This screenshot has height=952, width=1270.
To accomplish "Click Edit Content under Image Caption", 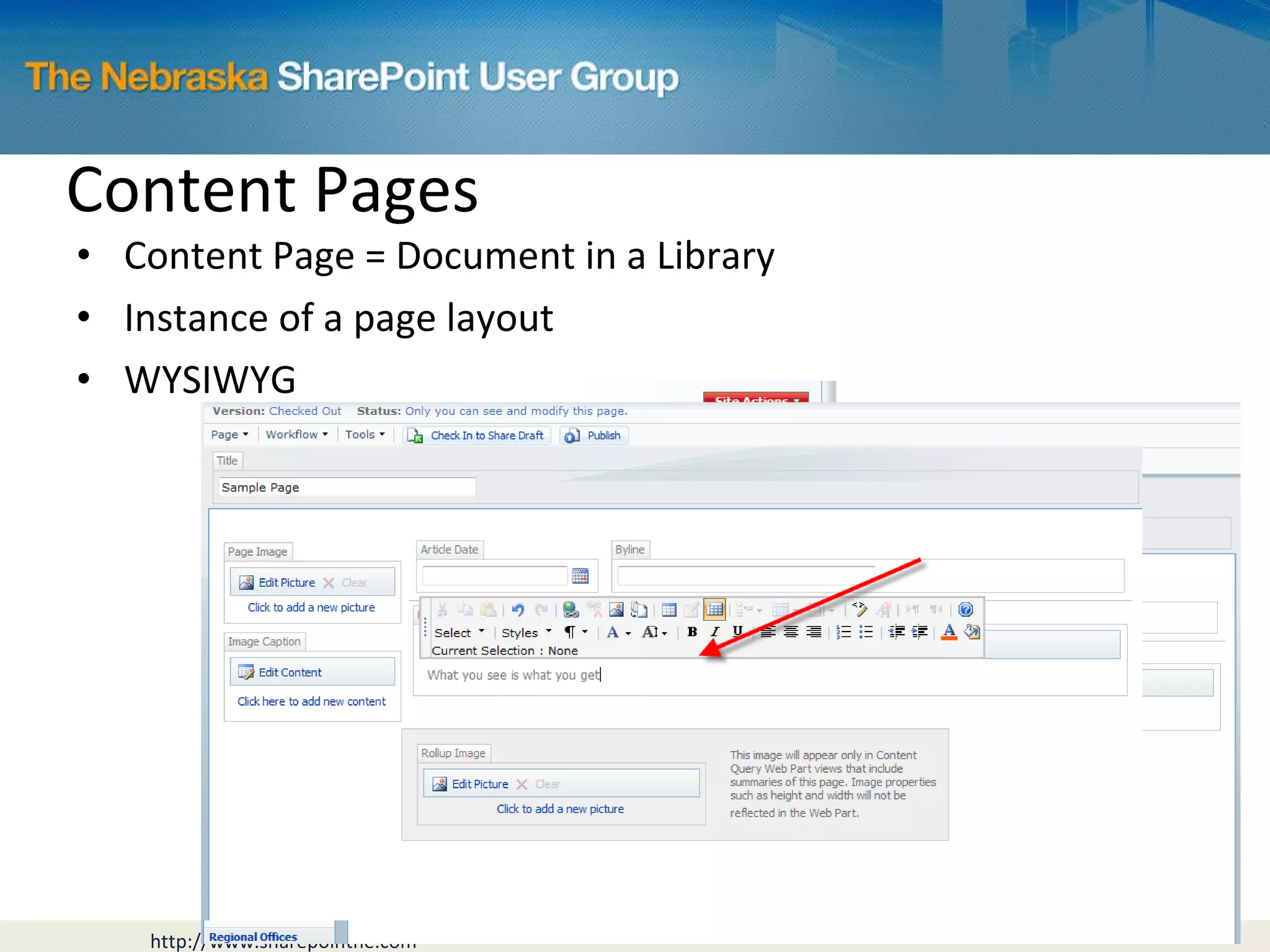I will [x=280, y=672].
